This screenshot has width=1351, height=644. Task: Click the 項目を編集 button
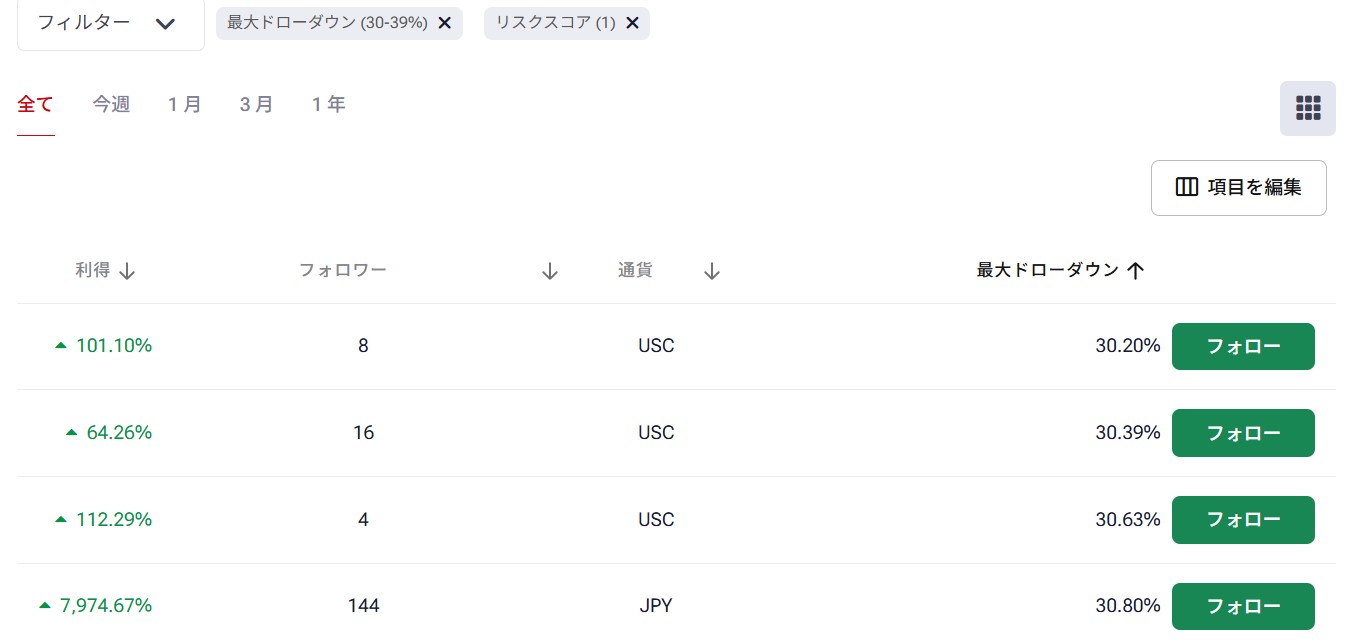click(x=1238, y=187)
